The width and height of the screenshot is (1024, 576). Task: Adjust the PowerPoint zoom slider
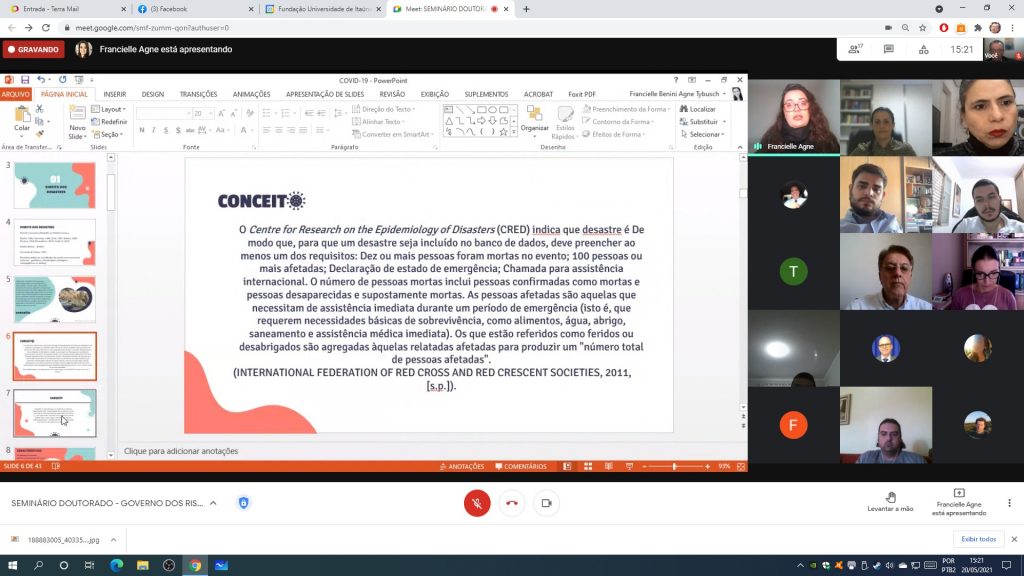pyautogui.click(x=674, y=466)
